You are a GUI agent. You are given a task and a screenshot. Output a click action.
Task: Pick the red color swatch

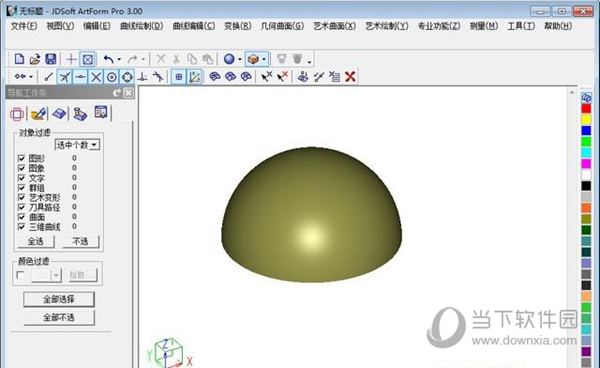pos(586,109)
